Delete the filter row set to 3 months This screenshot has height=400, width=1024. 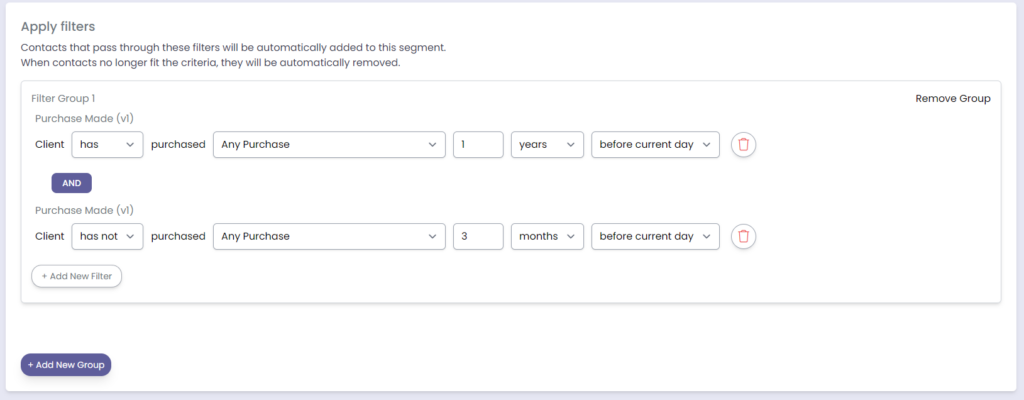743,236
